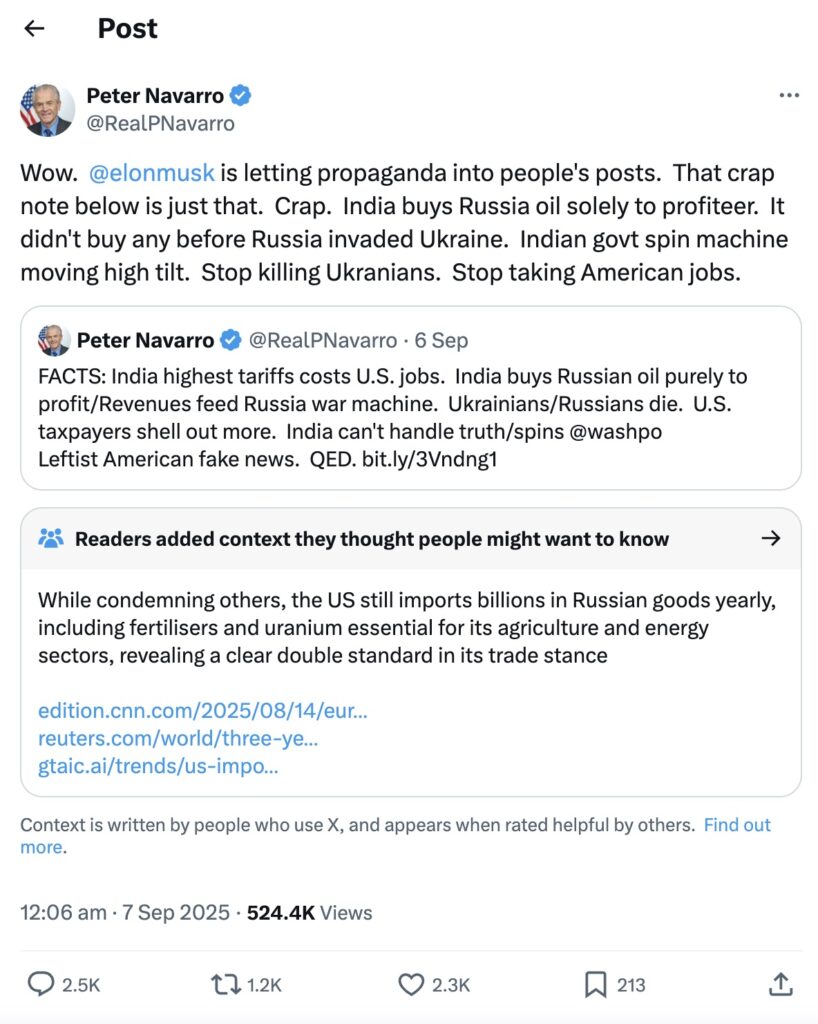
Task: Expand community note with arrow
Action: point(770,538)
